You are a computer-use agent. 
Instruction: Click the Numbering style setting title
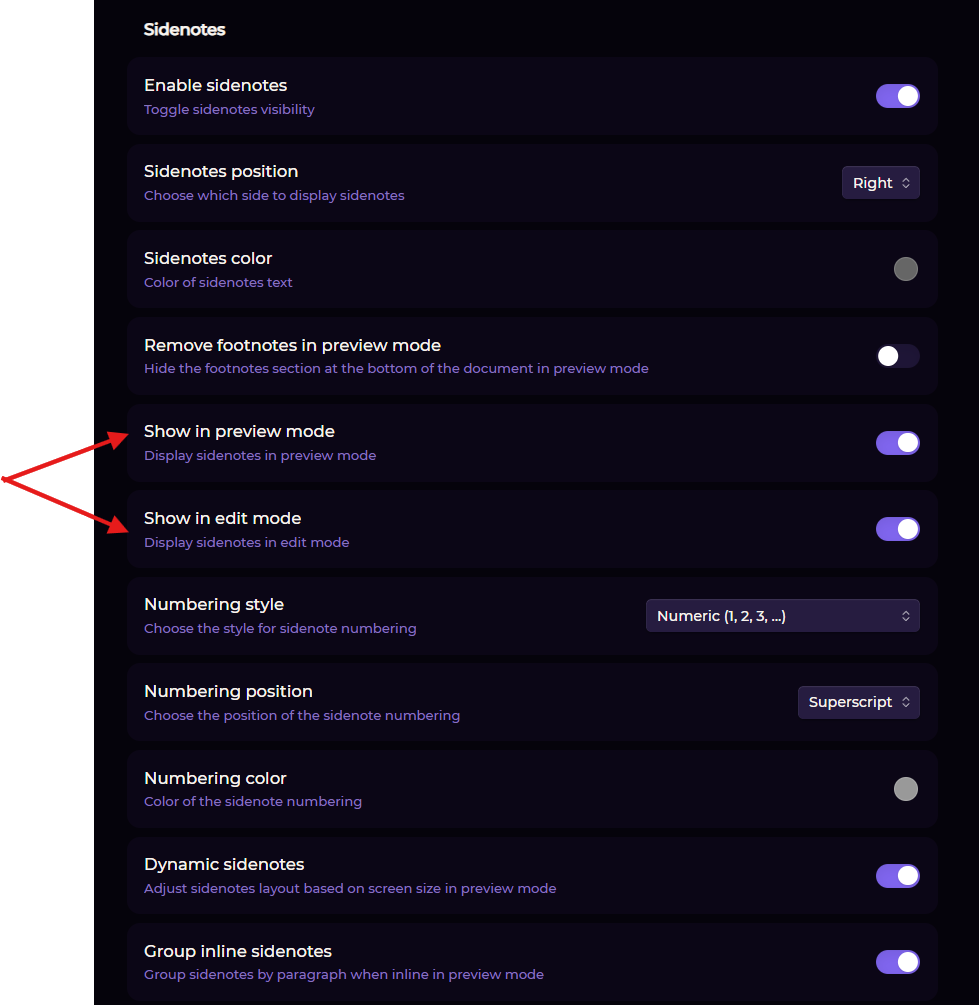[214, 605]
